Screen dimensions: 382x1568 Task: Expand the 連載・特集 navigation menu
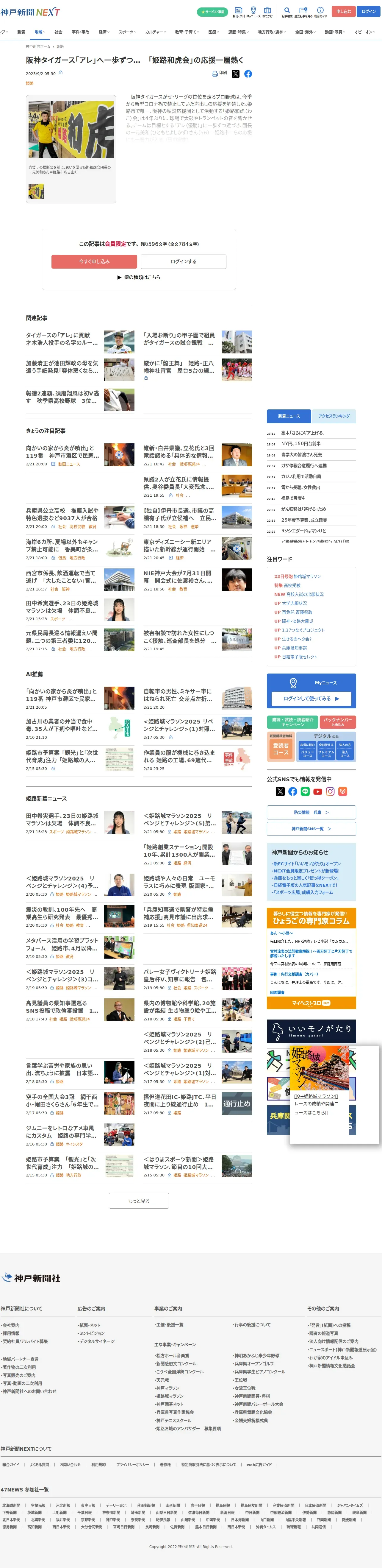coord(238,32)
